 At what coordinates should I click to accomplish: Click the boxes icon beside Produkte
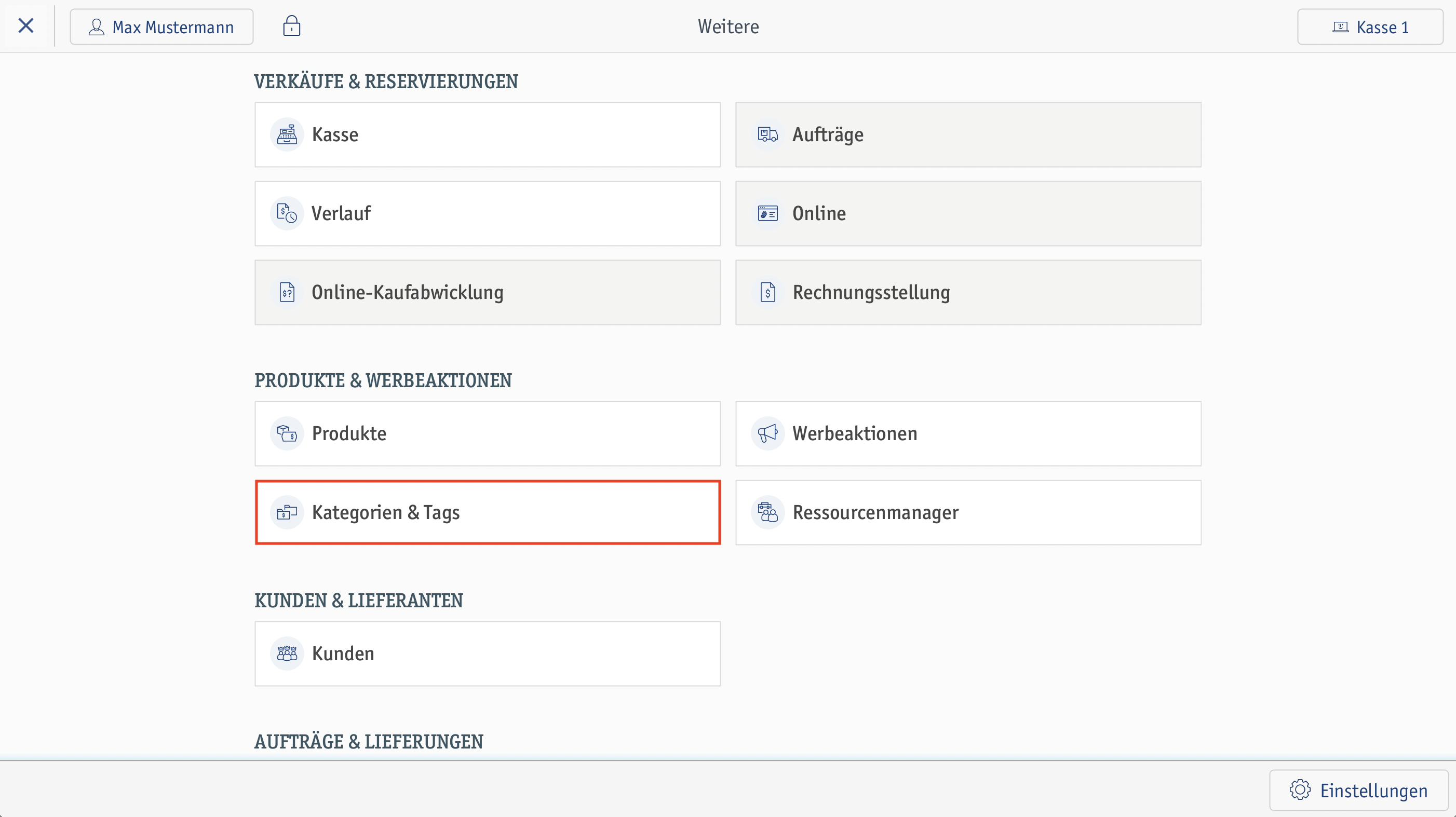[287, 433]
